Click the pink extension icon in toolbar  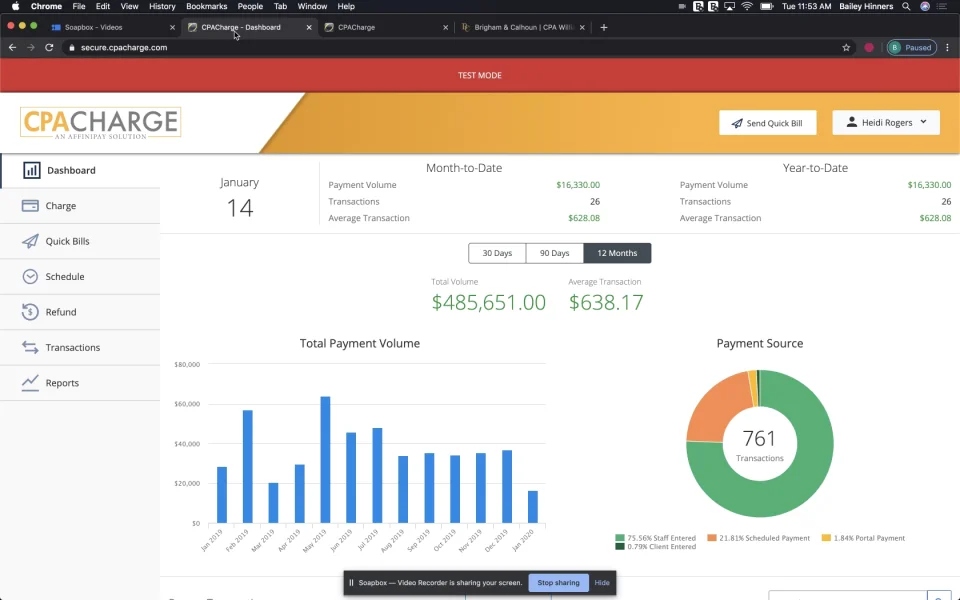click(869, 47)
